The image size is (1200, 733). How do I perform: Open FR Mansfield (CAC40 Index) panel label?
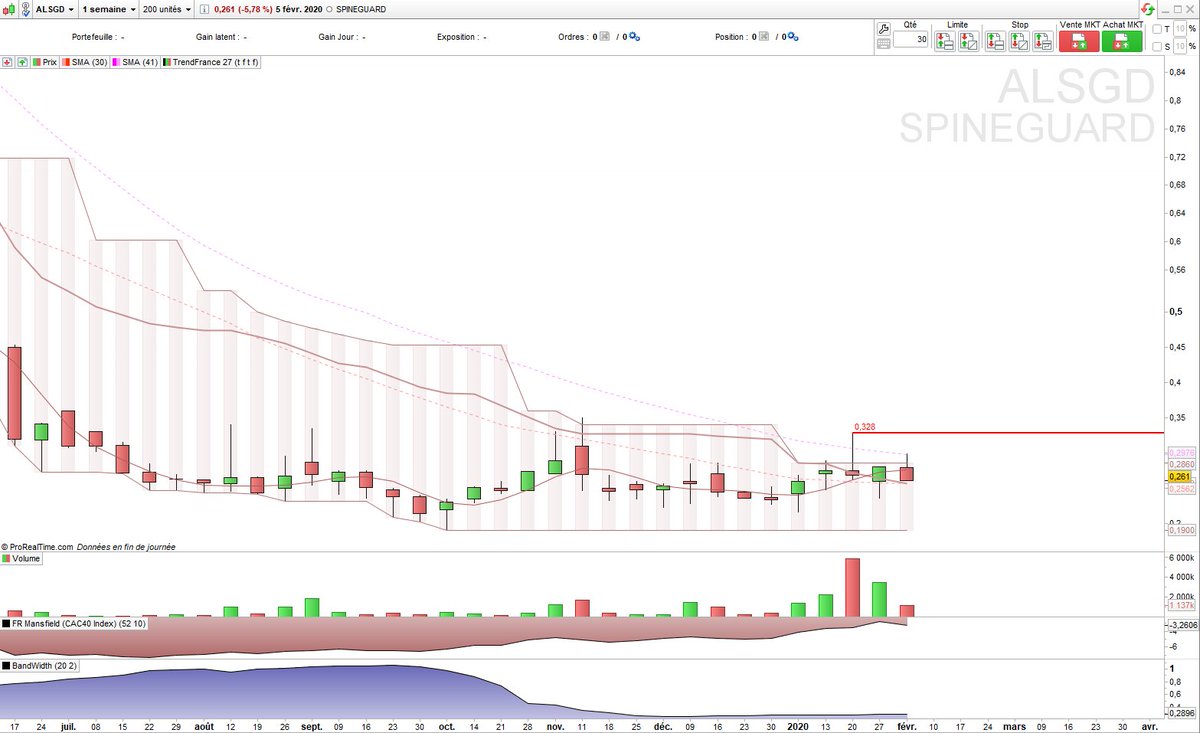click(x=75, y=623)
